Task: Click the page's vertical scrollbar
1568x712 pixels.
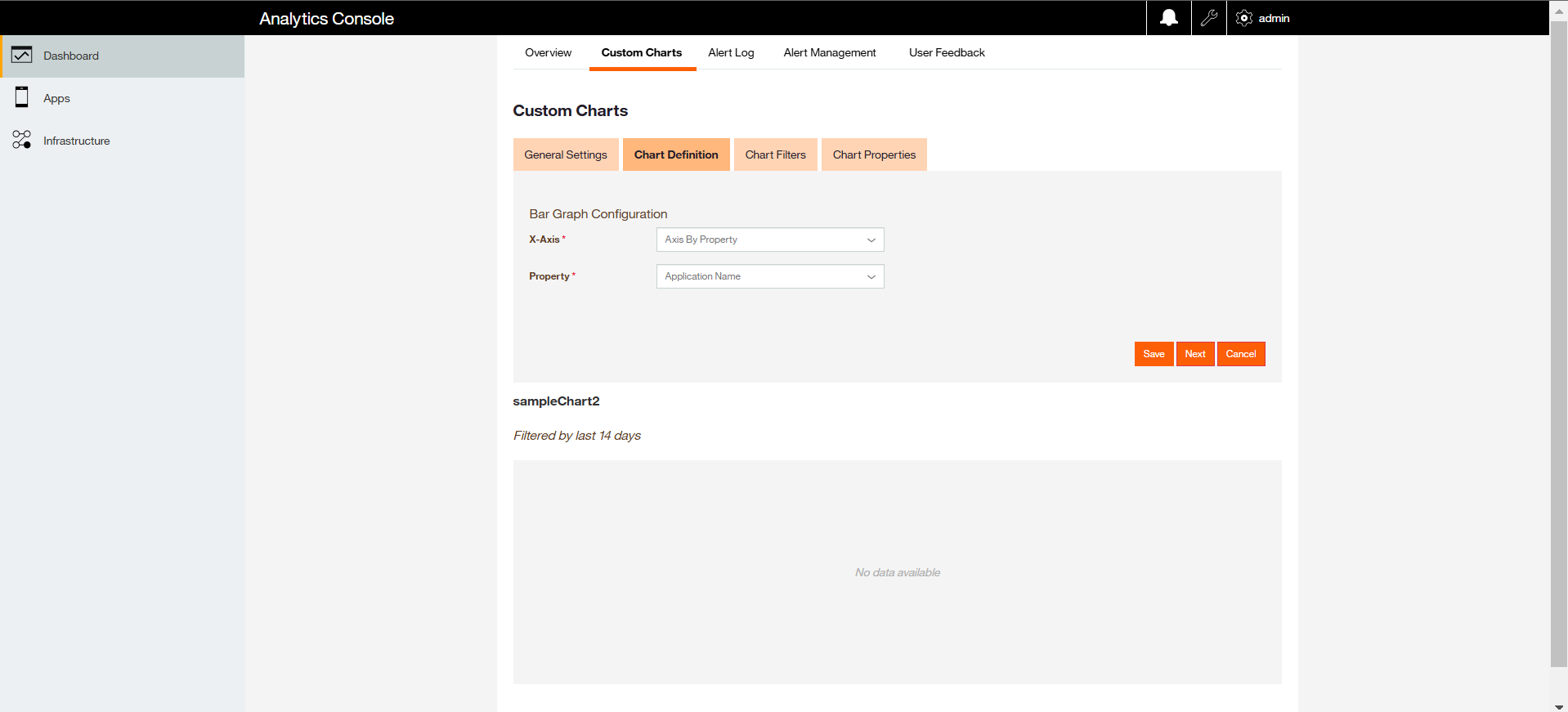Action: 1558,343
